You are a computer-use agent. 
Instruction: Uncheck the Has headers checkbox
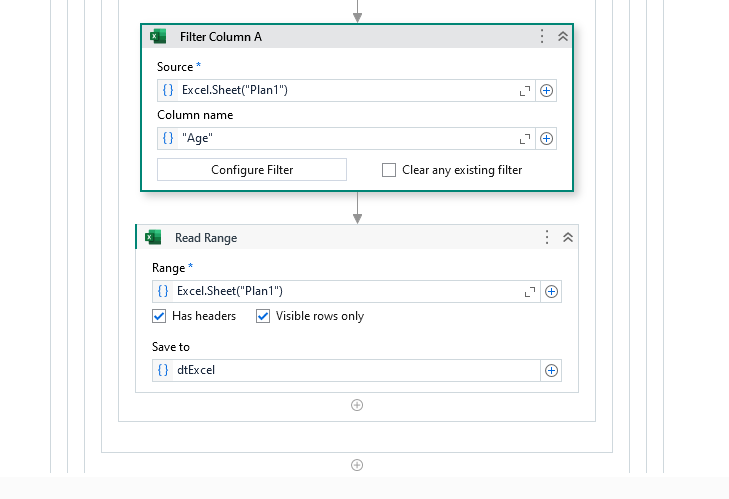(159, 316)
